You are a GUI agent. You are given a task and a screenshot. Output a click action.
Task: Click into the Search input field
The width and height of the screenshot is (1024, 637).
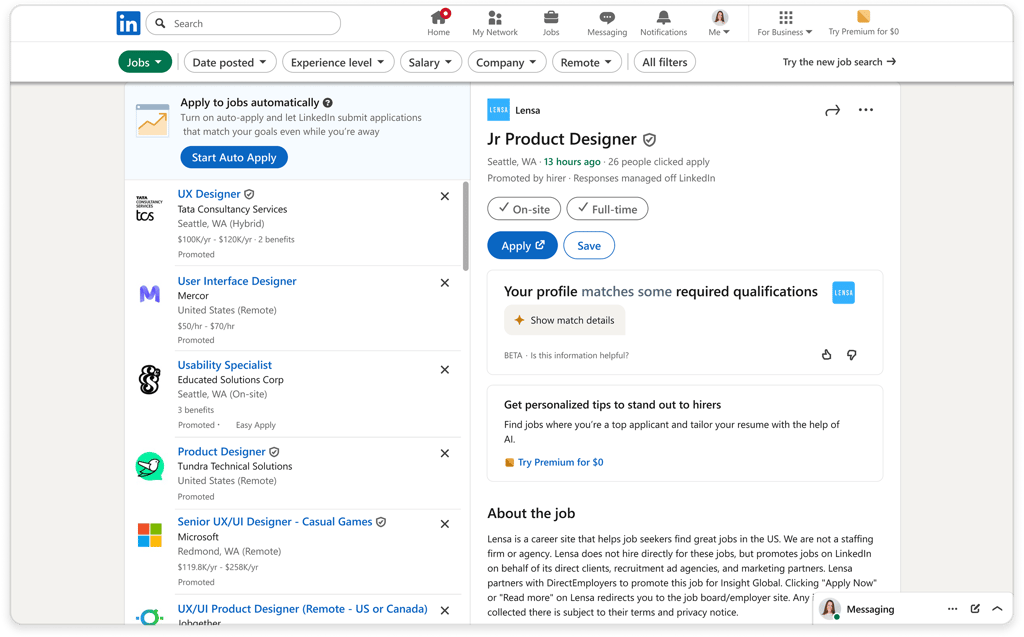point(244,24)
